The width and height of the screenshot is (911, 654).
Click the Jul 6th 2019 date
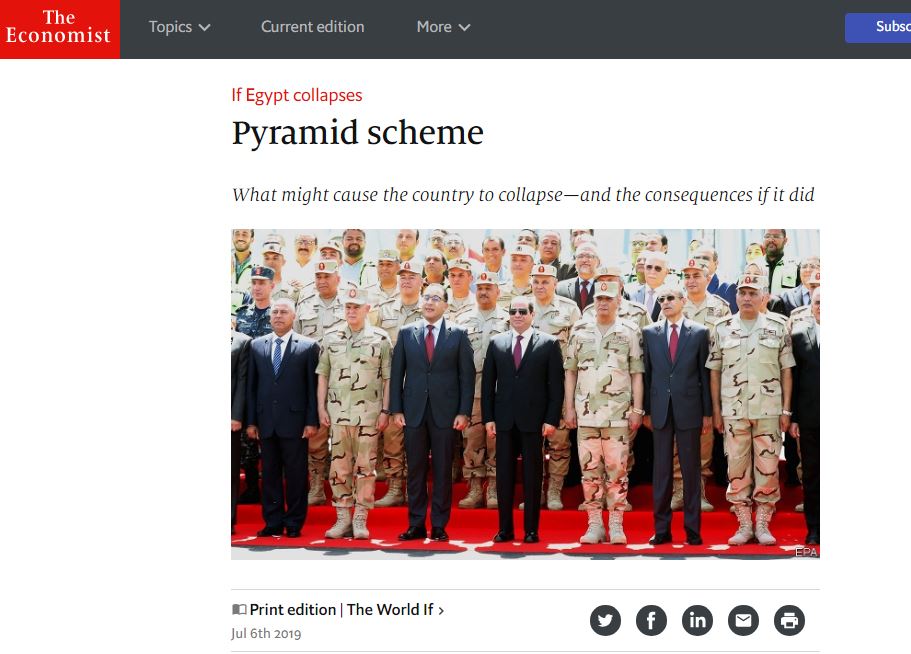point(266,633)
